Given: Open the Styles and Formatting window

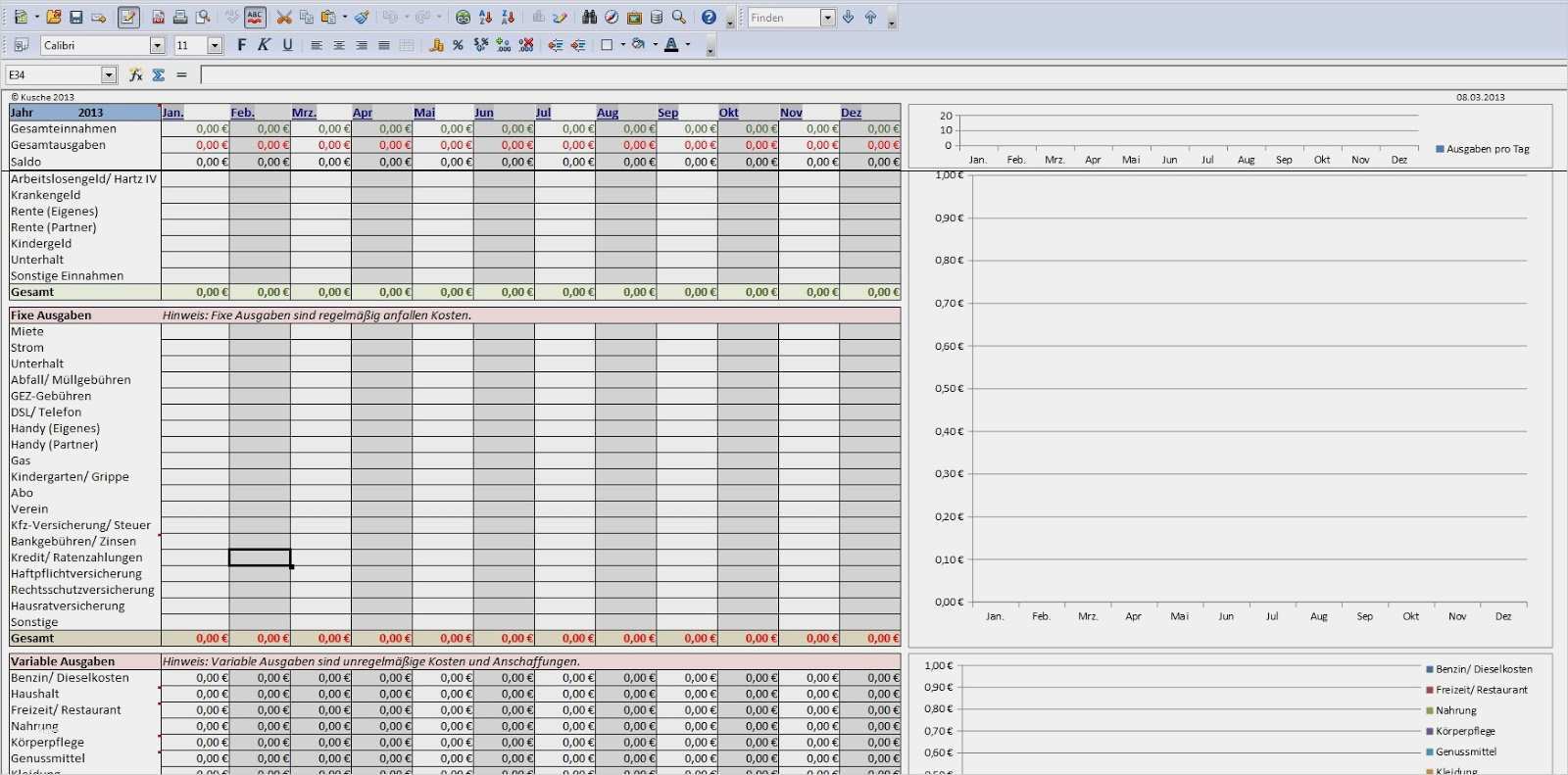Looking at the screenshot, I should tap(21, 45).
